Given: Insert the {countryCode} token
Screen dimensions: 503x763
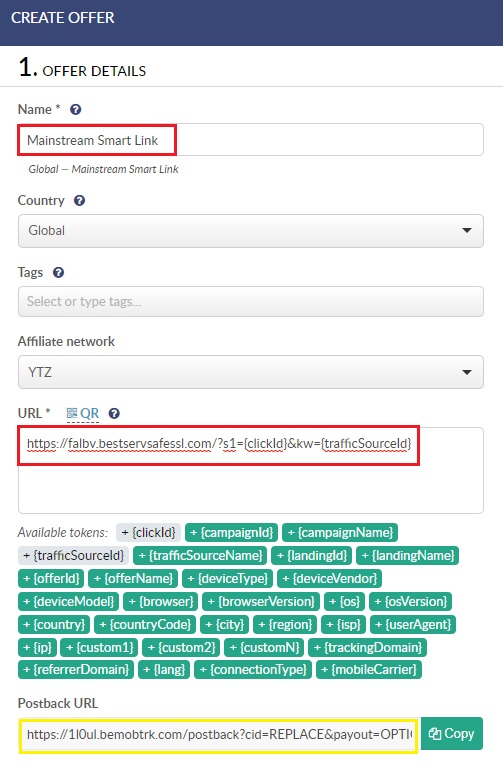Looking at the screenshot, I should click(145, 624).
